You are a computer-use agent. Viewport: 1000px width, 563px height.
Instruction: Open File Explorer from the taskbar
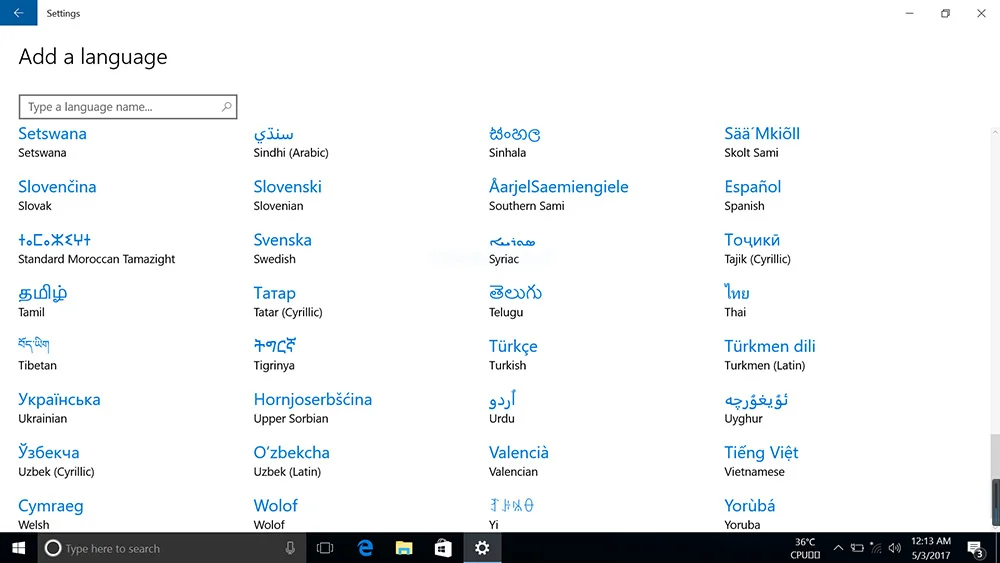[404, 548]
